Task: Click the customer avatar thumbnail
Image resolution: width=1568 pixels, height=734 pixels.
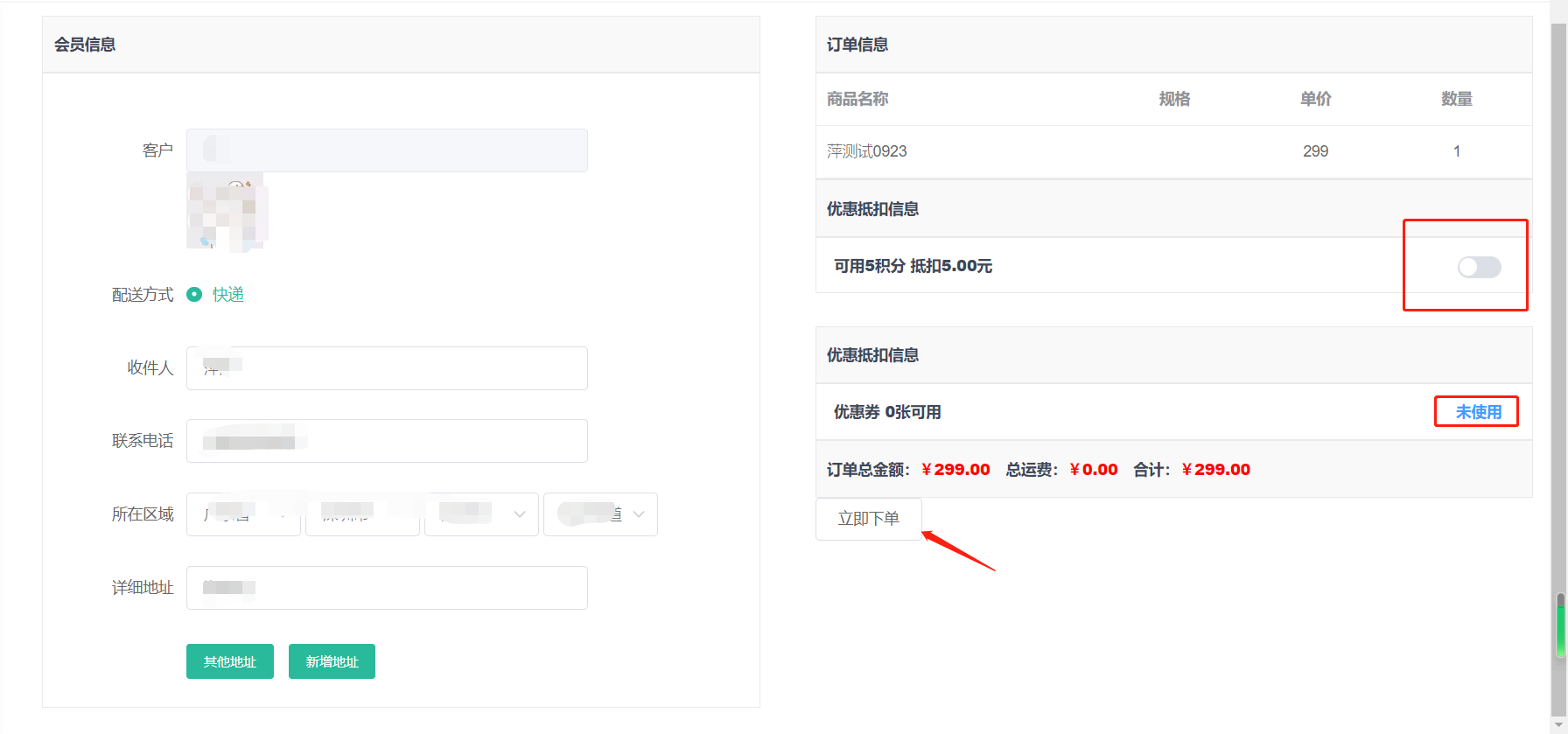Action: click(x=227, y=213)
